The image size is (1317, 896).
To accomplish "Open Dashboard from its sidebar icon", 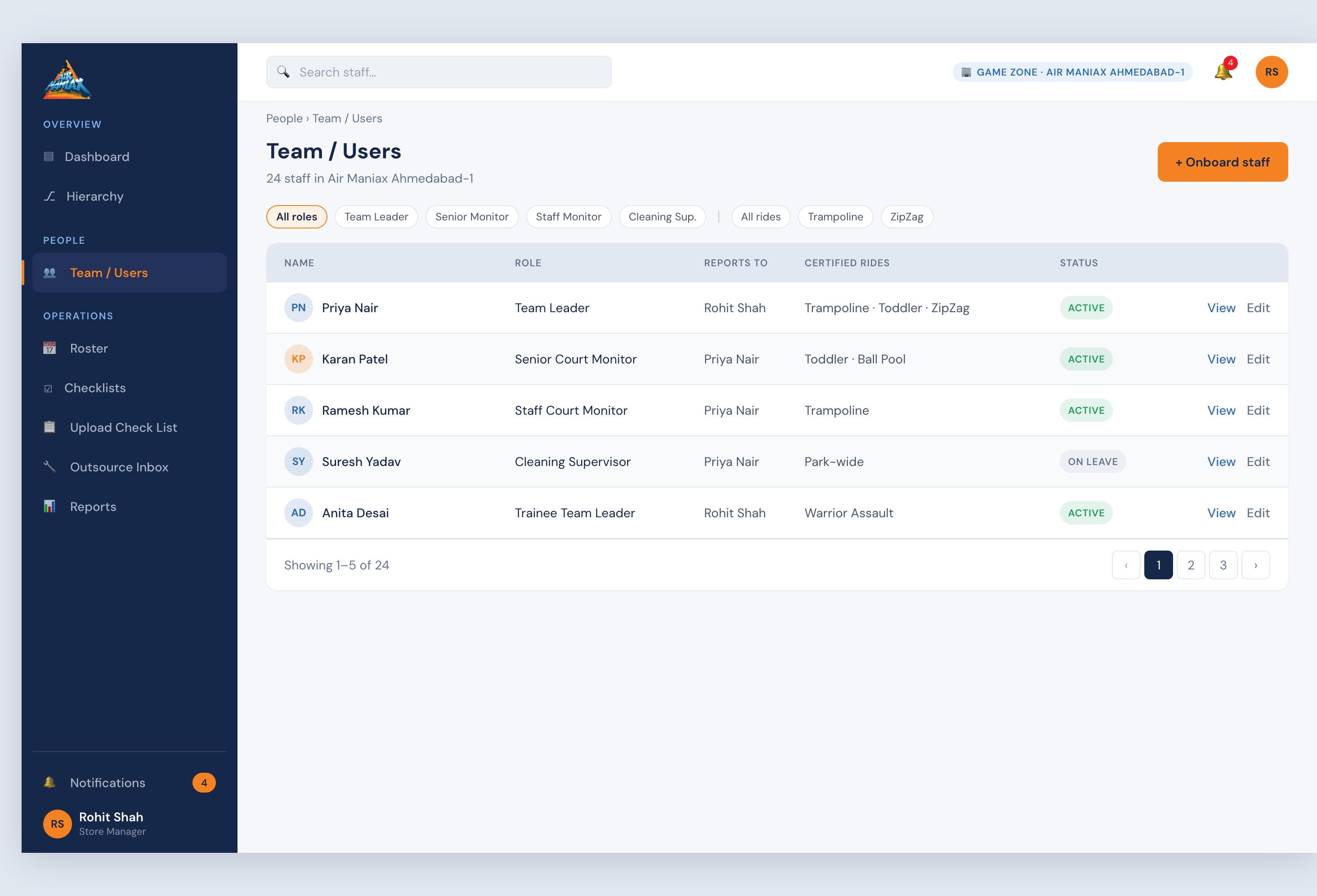I will 49,157.
